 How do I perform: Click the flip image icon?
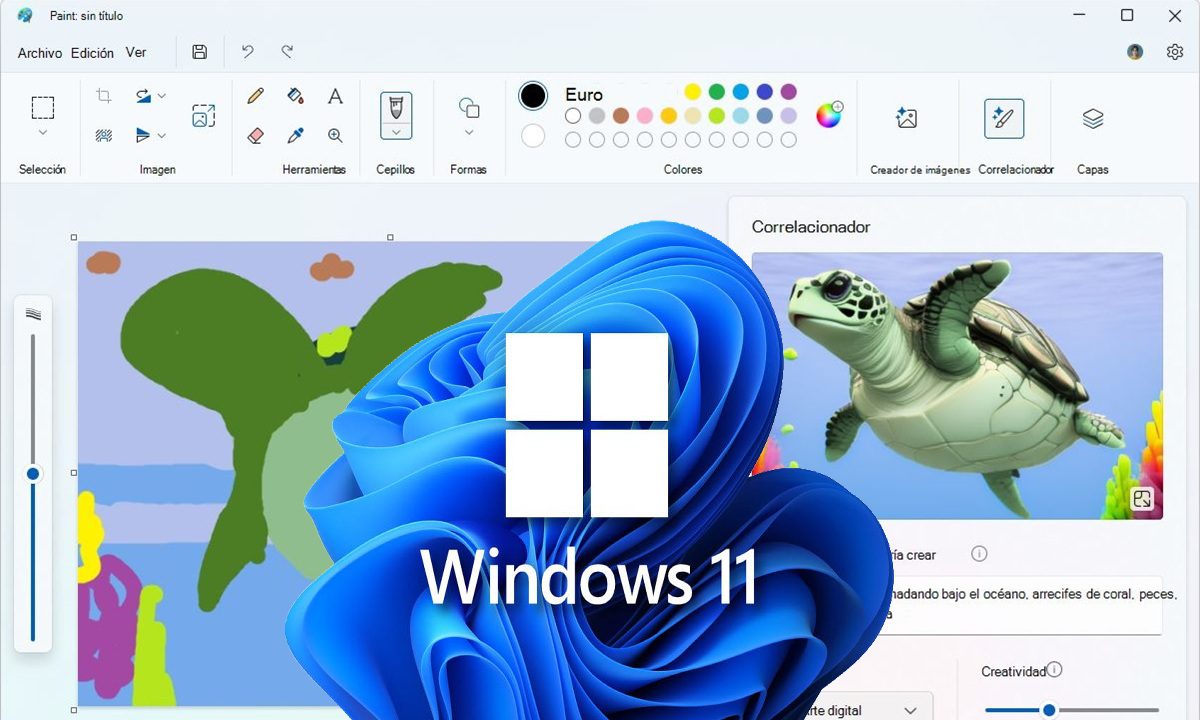point(144,135)
